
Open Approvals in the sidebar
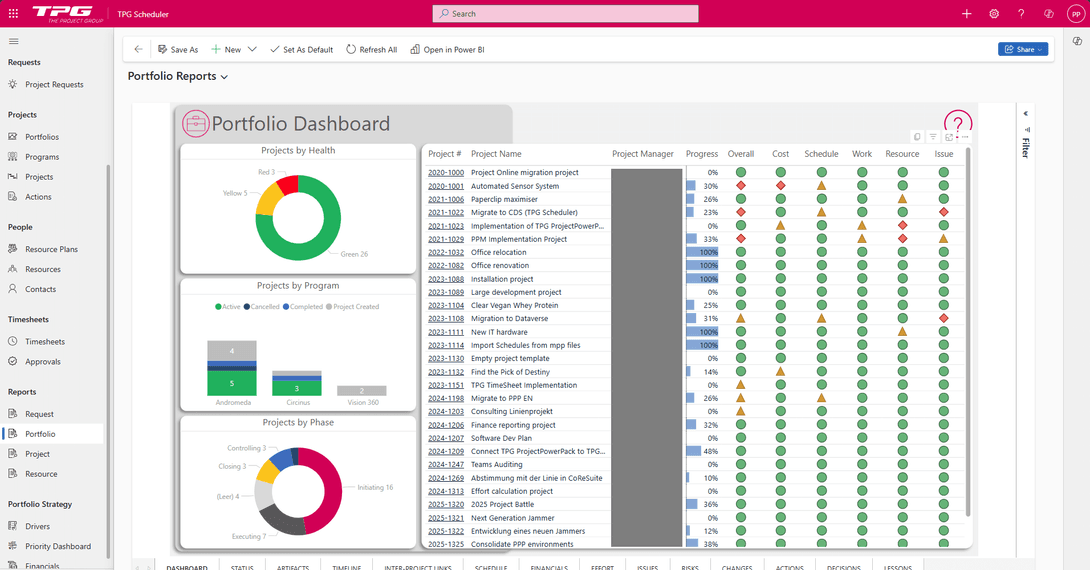(x=42, y=361)
